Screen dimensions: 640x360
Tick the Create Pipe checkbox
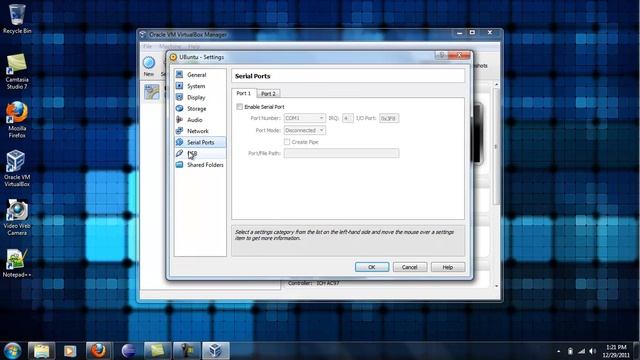287,142
